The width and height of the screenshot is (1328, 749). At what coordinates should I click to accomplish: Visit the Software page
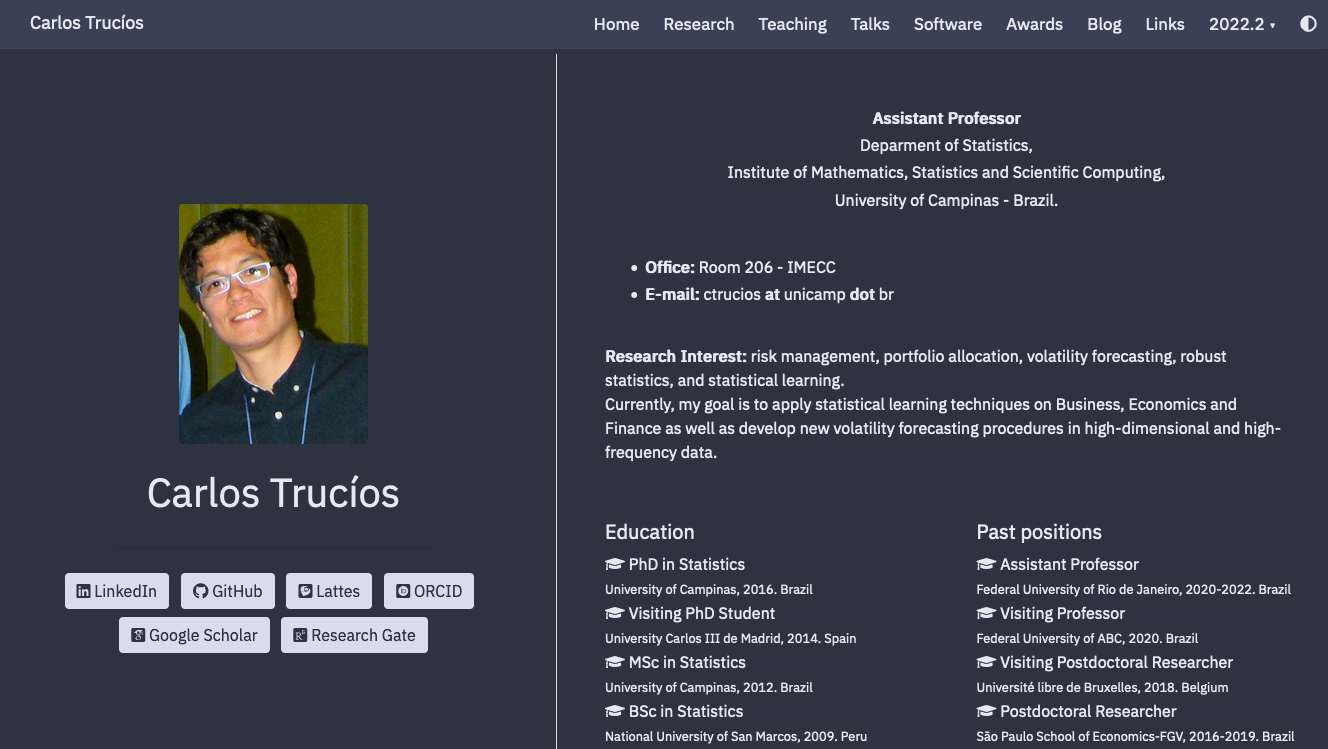[x=947, y=24]
